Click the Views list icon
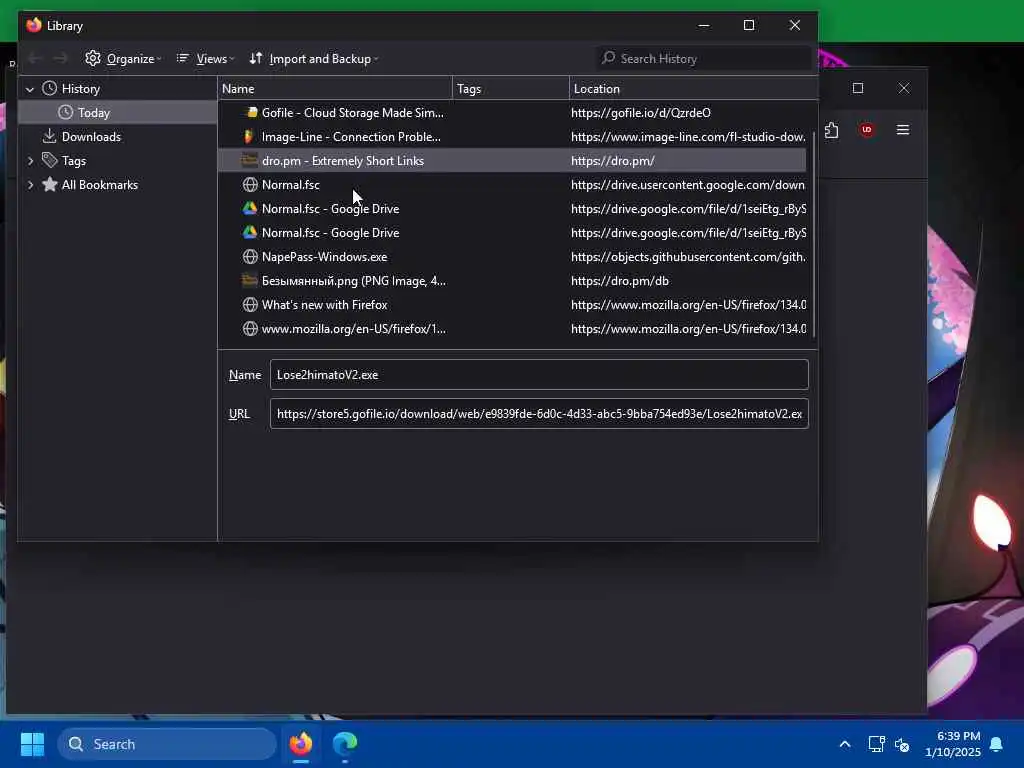 tap(183, 58)
